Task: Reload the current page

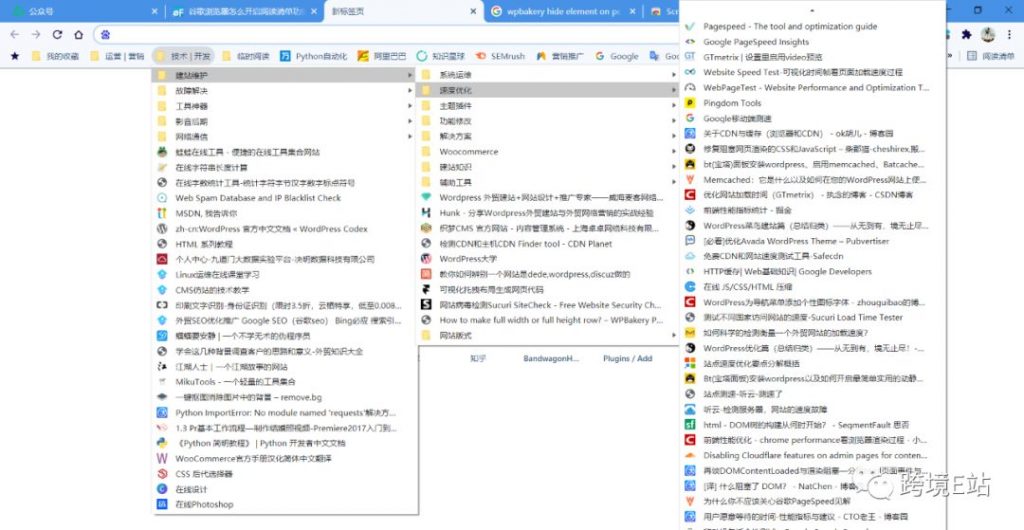Action: coord(57,35)
